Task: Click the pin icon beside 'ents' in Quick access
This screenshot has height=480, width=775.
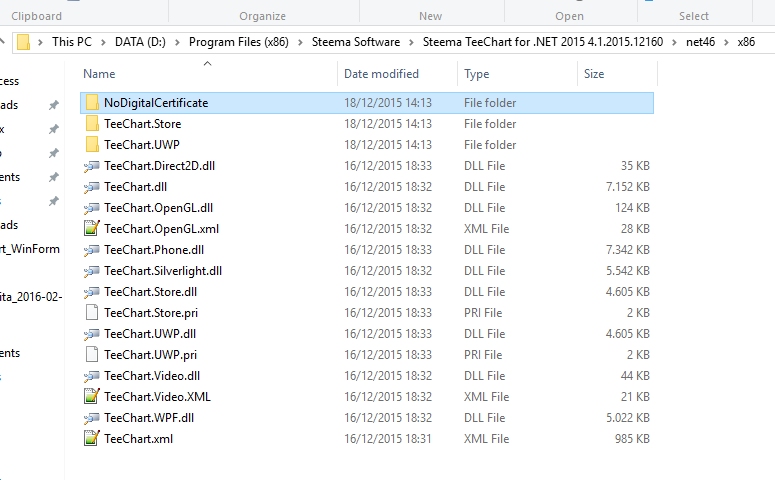Action: pos(53,177)
